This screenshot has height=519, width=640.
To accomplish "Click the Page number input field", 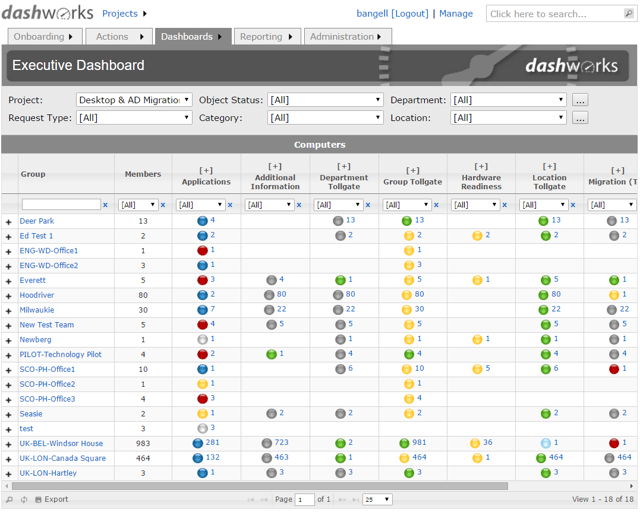I will [x=305, y=499].
